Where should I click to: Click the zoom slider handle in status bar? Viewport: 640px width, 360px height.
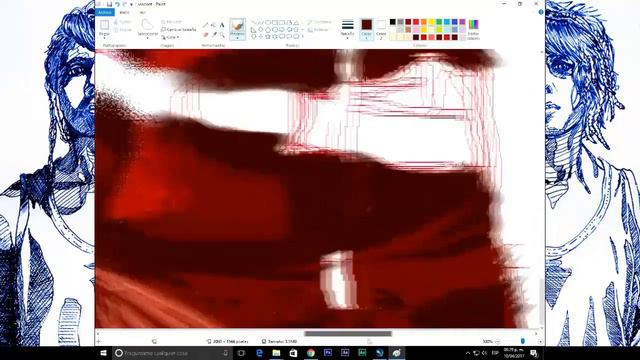[x=523, y=341]
